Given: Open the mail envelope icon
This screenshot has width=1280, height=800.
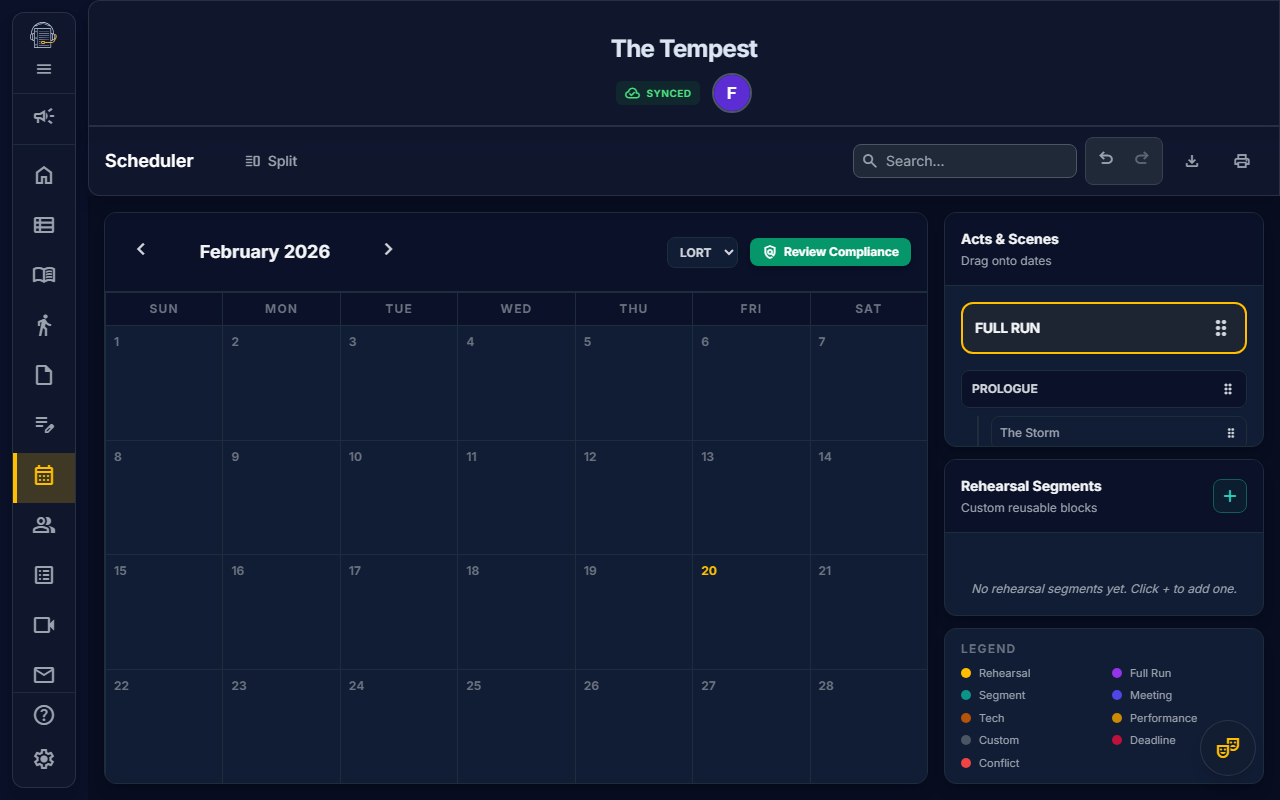Looking at the screenshot, I should pyautogui.click(x=43, y=674).
